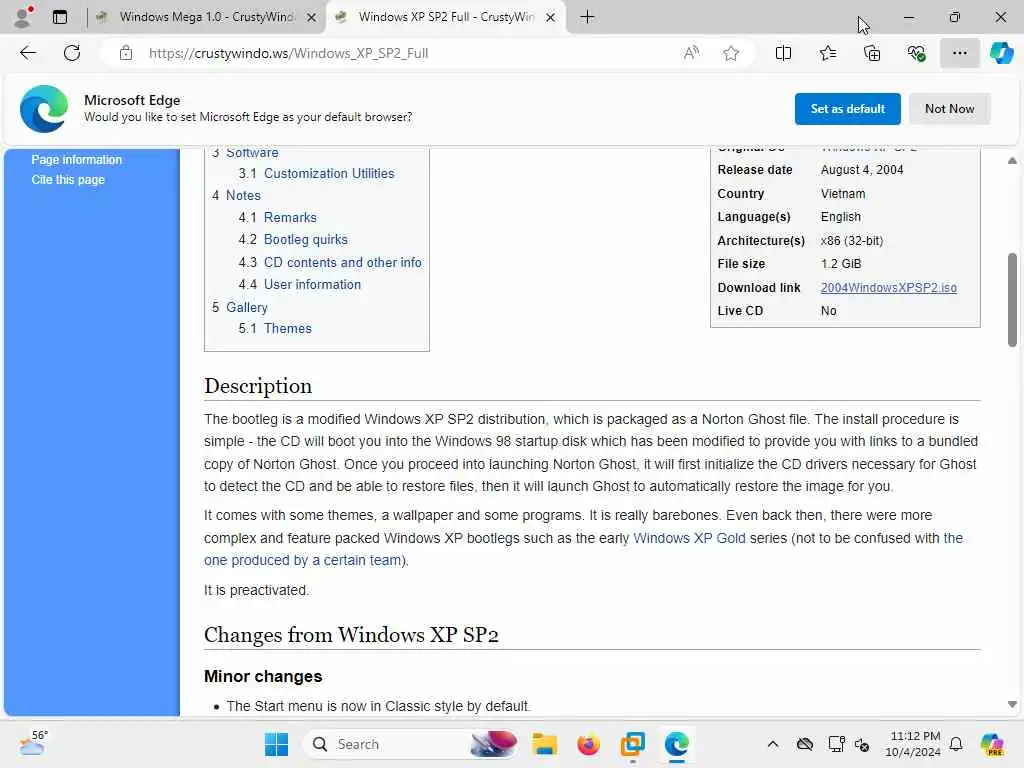Open split screen icon
This screenshot has height=768, width=1024.
783,53
